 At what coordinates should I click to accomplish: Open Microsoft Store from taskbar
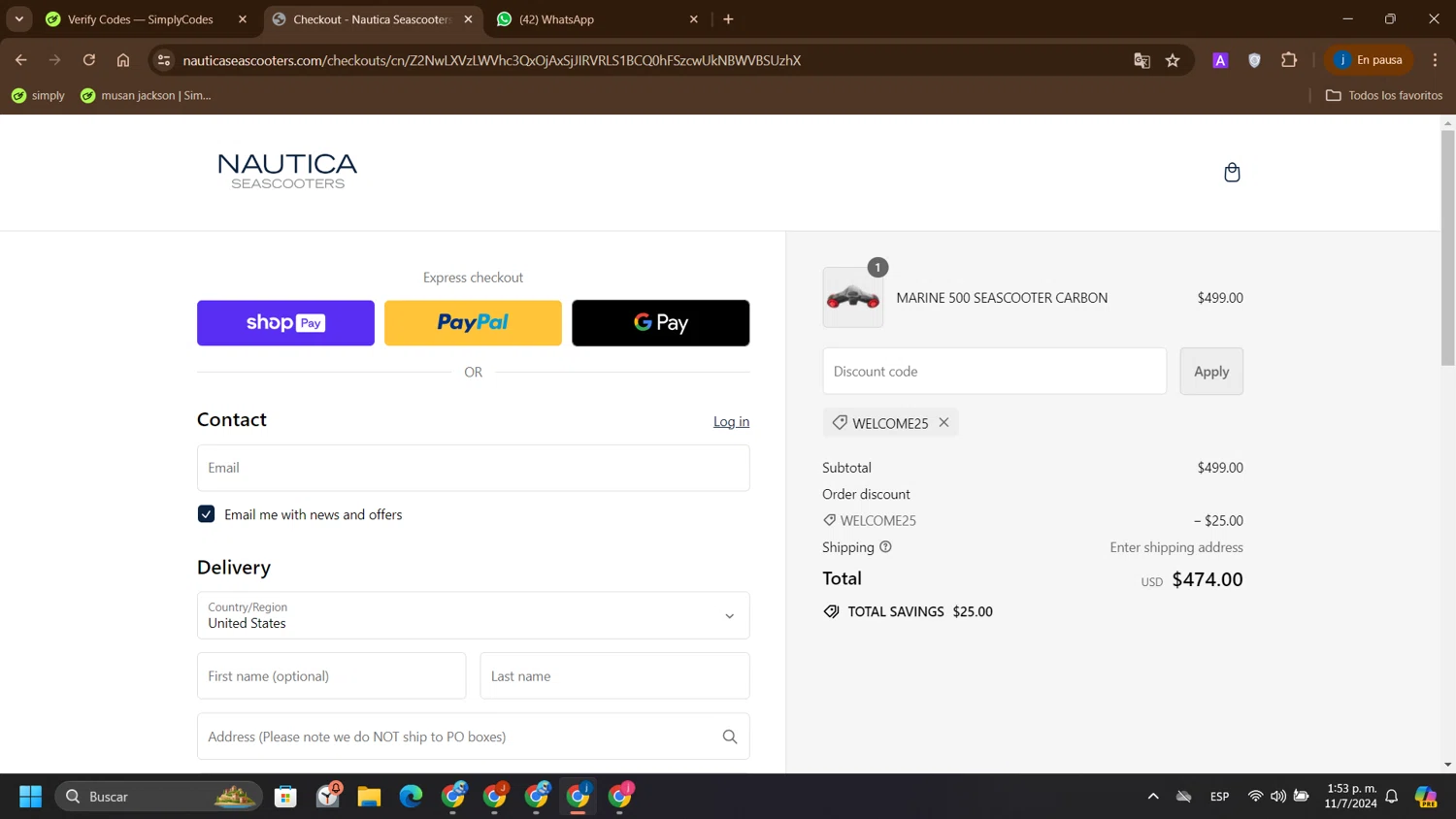285,797
